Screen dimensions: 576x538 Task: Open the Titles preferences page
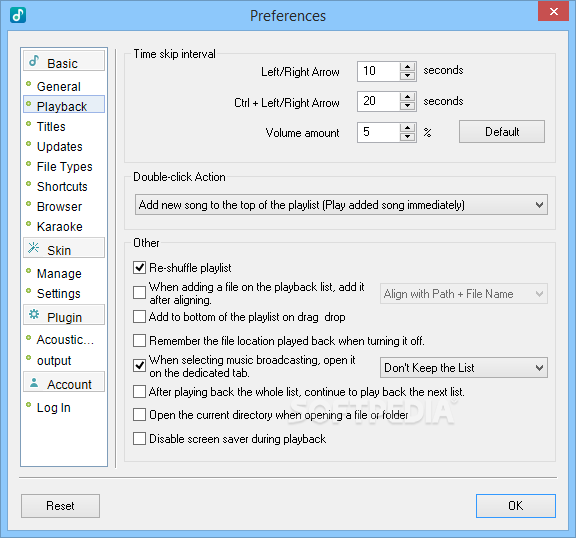51,127
